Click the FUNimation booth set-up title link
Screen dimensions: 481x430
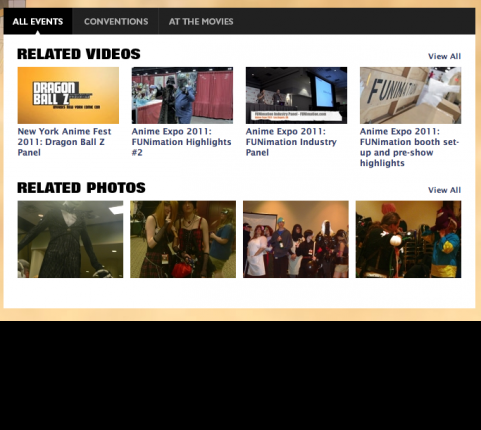coord(409,147)
